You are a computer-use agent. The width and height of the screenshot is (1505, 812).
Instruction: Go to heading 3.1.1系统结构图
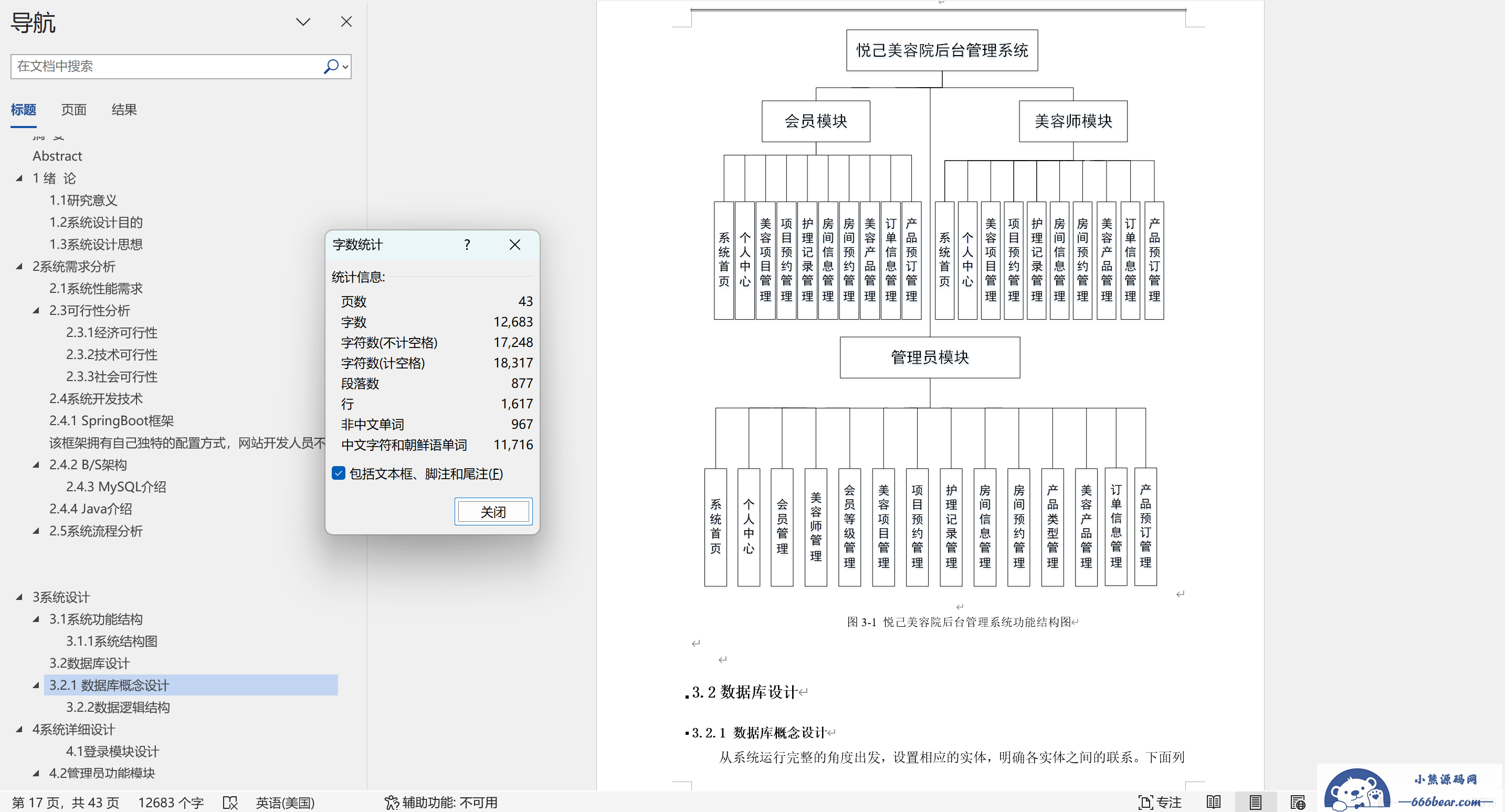(x=112, y=641)
